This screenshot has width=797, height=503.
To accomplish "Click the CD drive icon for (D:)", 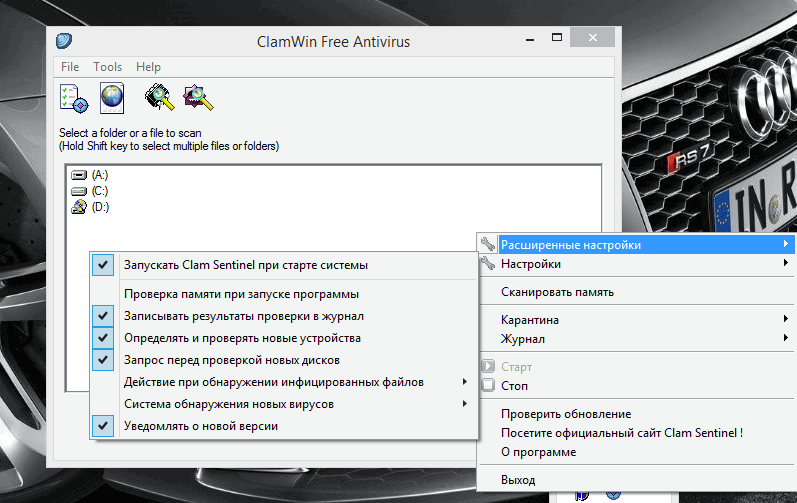I will [79, 207].
